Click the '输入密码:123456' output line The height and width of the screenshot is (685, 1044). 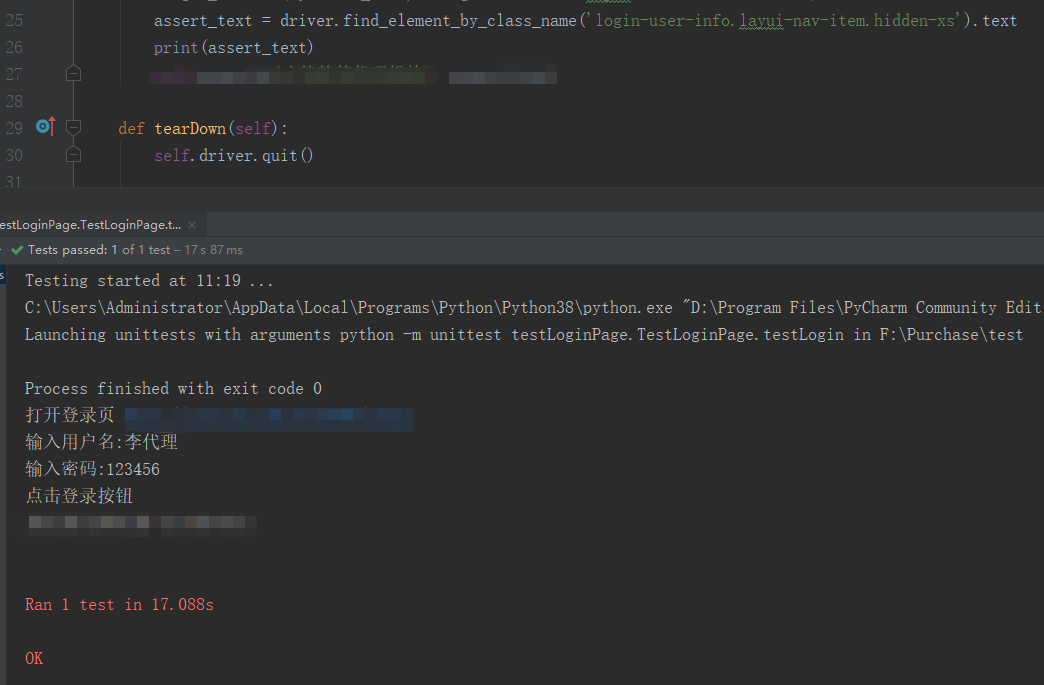(93, 469)
